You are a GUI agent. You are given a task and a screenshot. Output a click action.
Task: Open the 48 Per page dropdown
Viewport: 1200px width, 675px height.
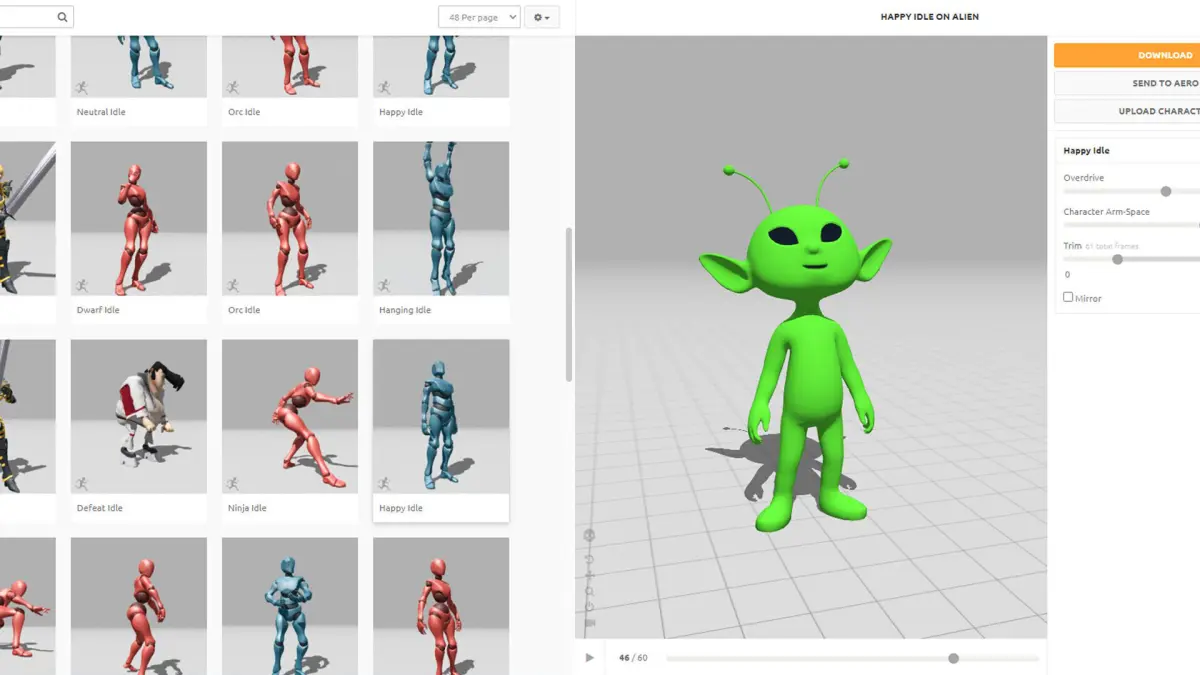pyautogui.click(x=479, y=17)
